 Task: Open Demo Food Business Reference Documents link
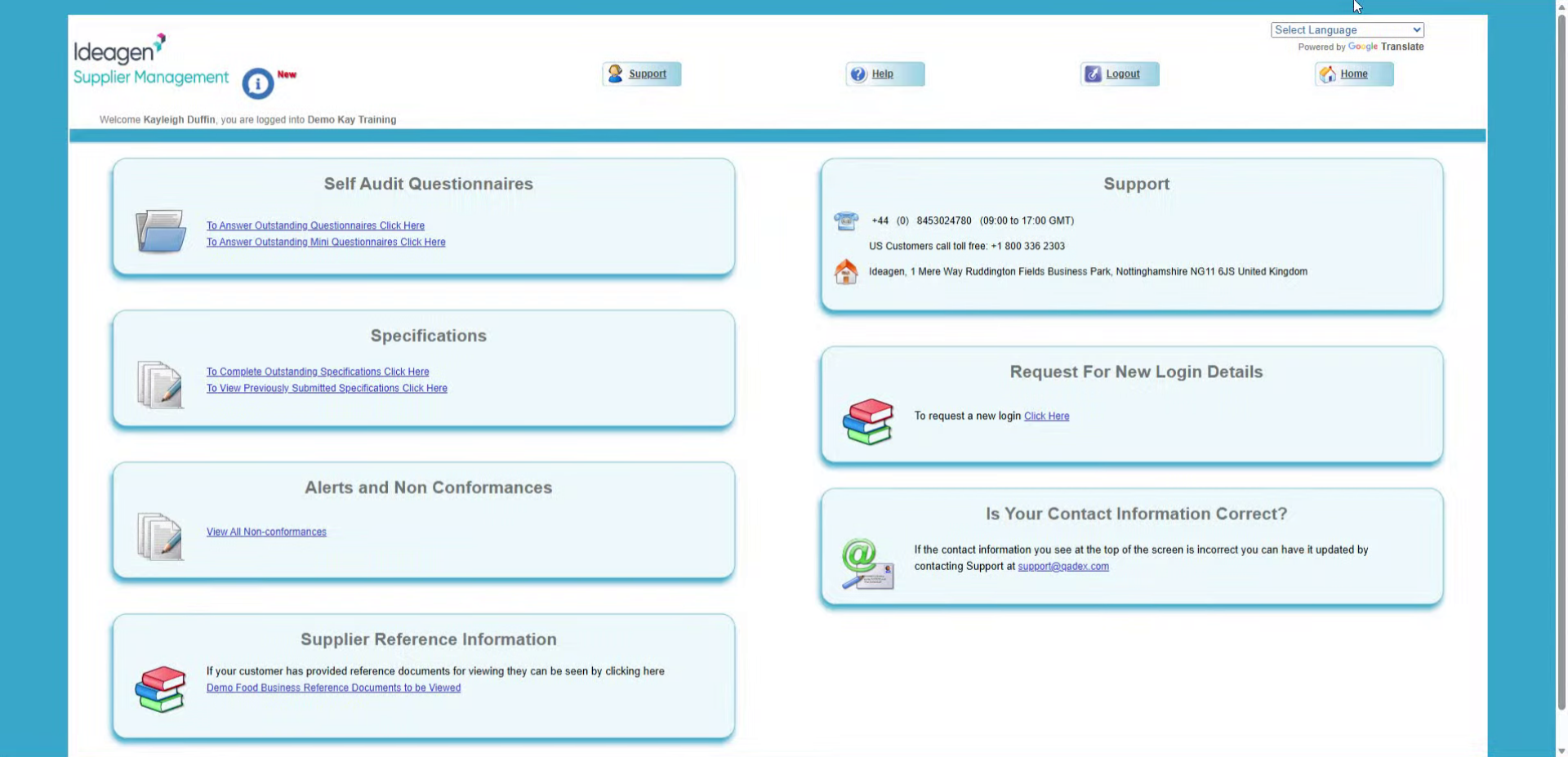(333, 688)
